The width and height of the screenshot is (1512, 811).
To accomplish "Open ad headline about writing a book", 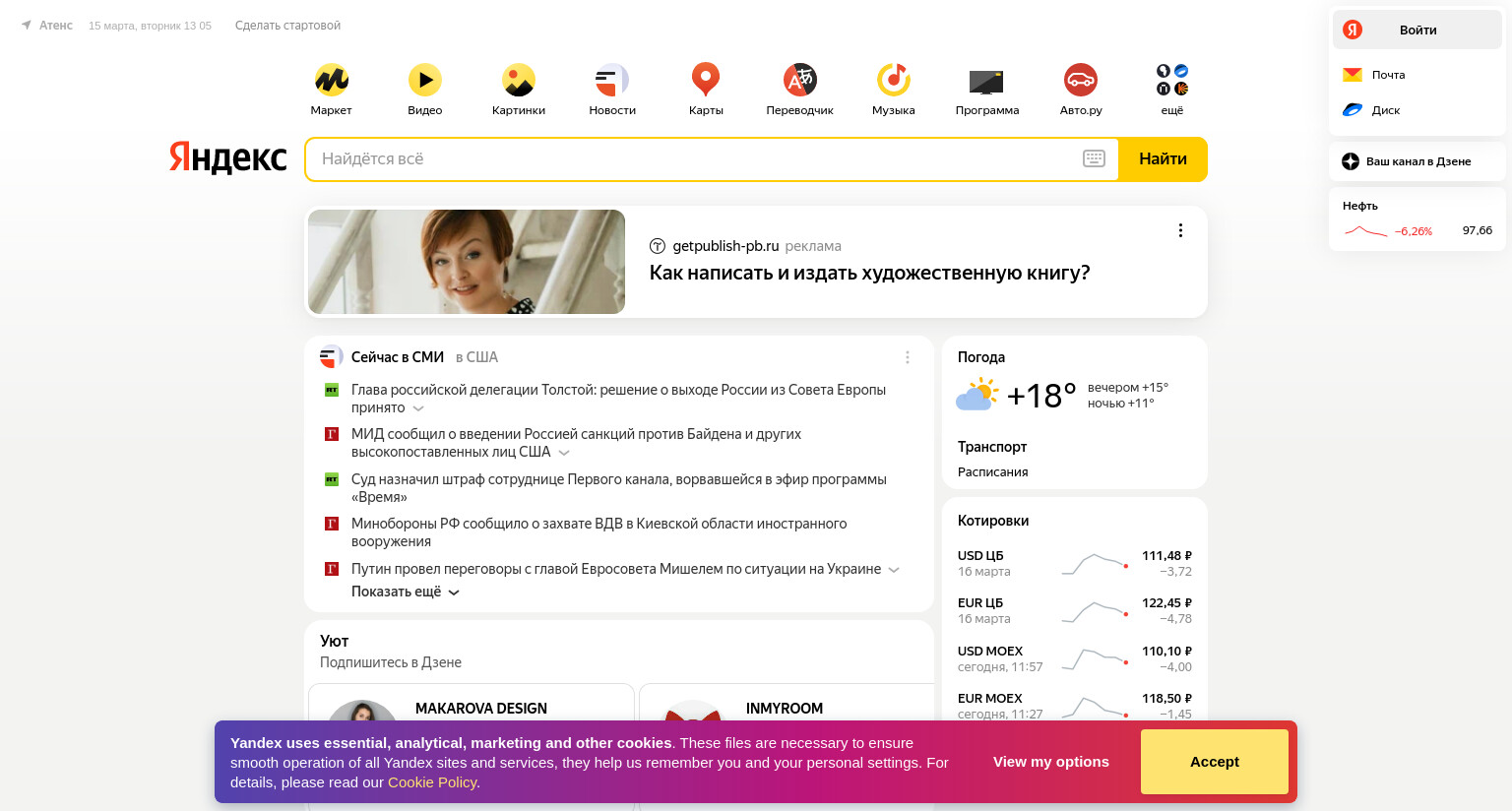I will [x=869, y=273].
